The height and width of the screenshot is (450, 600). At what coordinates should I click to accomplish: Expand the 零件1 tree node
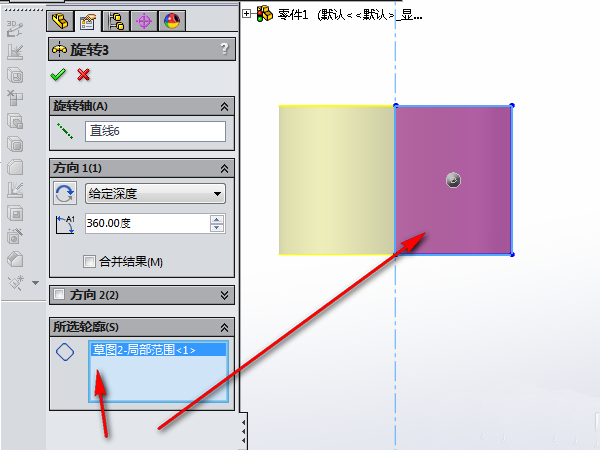pos(246,14)
